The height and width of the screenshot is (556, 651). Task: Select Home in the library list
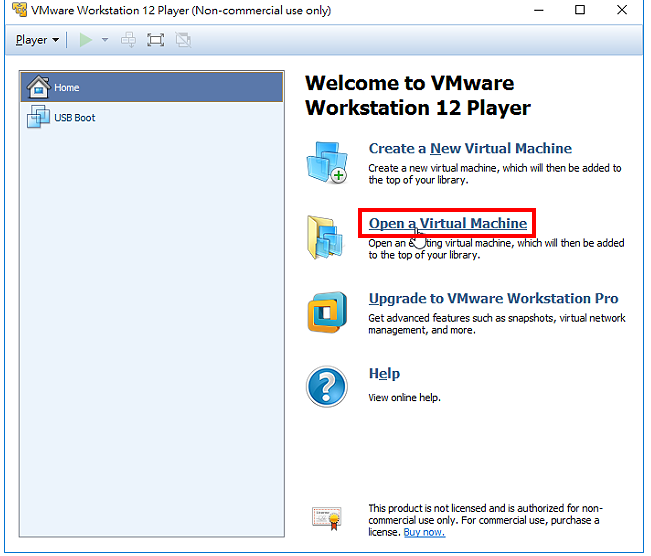tap(152, 87)
